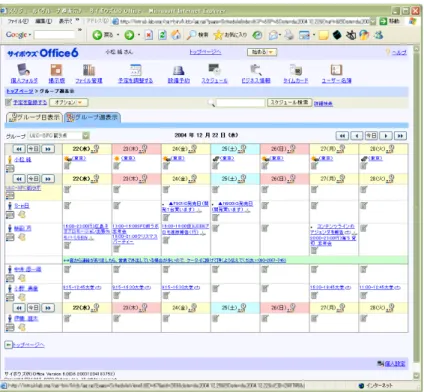Stop page loading with the red X icon
The height and width of the screenshot is (392, 424).
pyautogui.click(x=149, y=35)
